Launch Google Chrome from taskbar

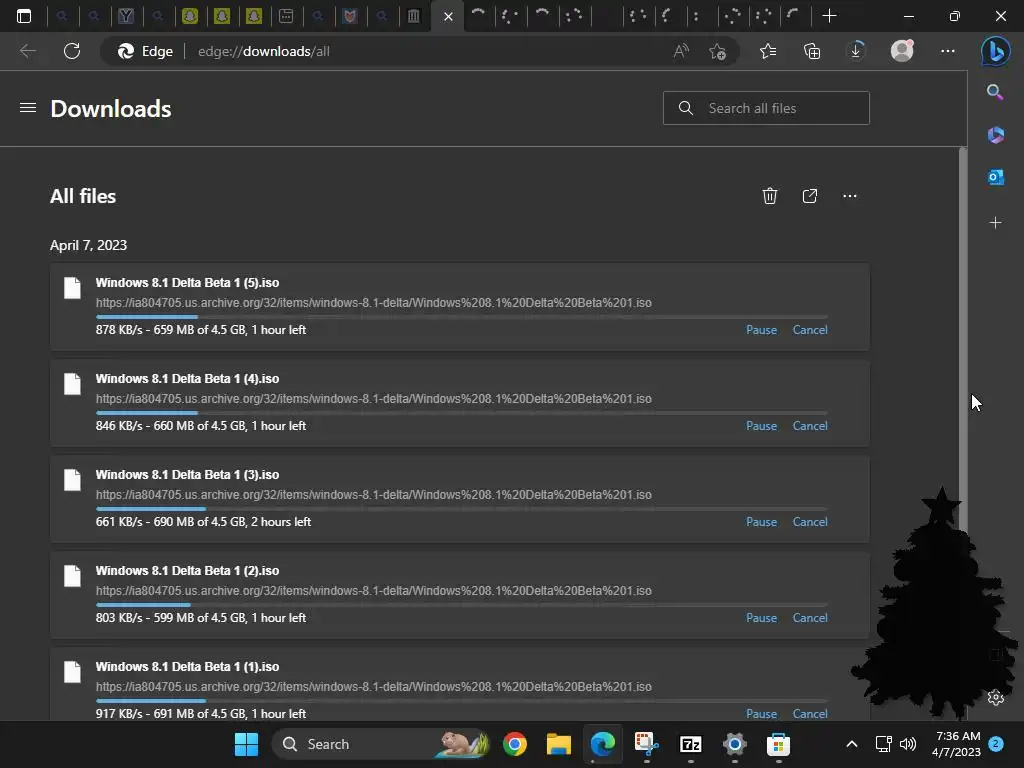click(x=515, y=744)
